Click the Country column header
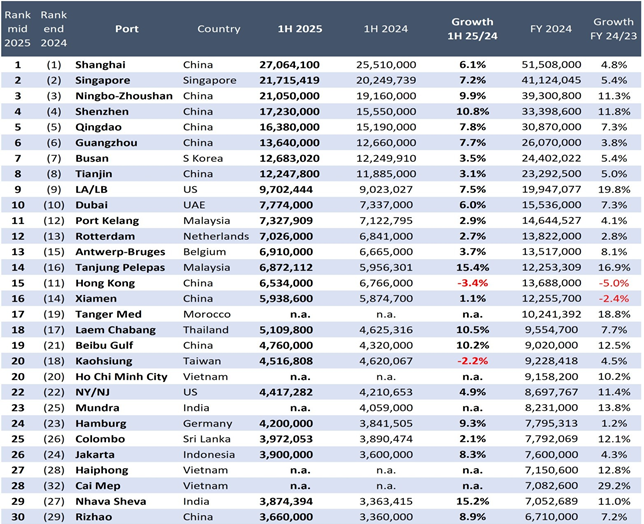Screen dimensions: 644x524 coord(218,29)
